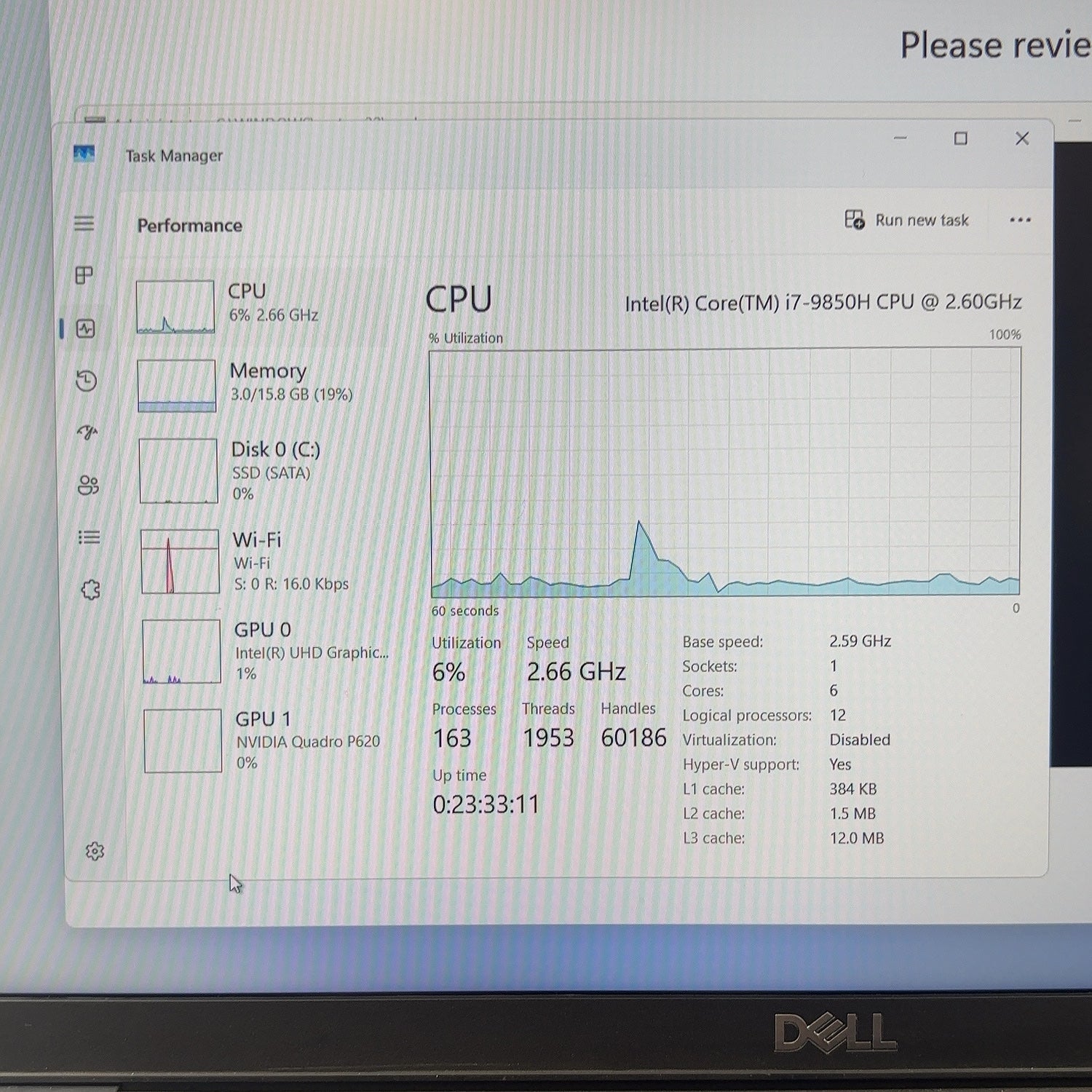Viewport: 1092px width, 1092px height.
Task: Click the GPU 0 mini graph thumbnail
Action: pyautogui.click(x=181, y=652)
